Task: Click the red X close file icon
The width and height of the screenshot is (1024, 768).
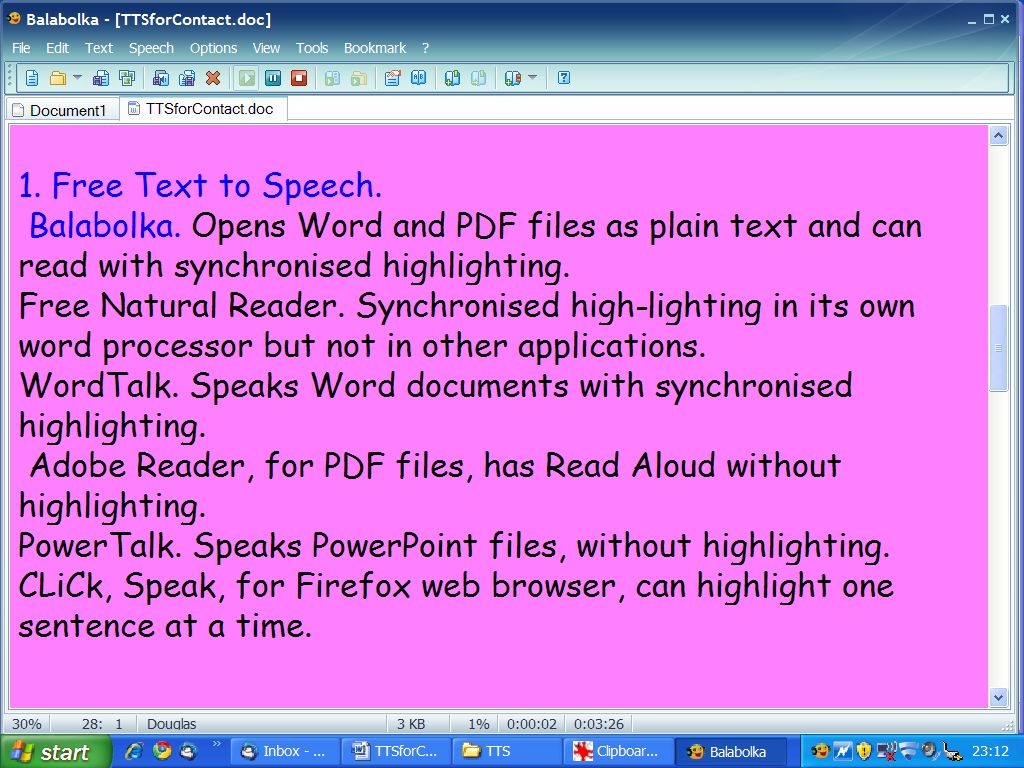Action: tap(213, 78)
